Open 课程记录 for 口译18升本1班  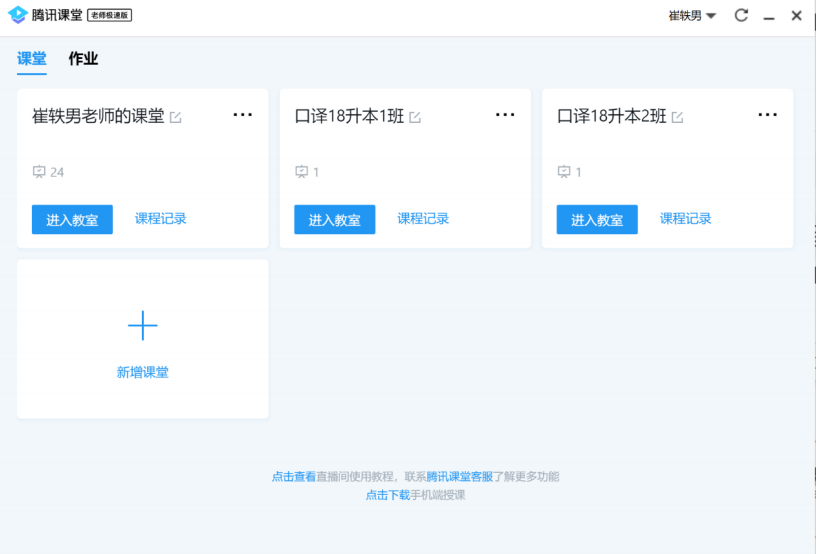[x=423, y=219]
